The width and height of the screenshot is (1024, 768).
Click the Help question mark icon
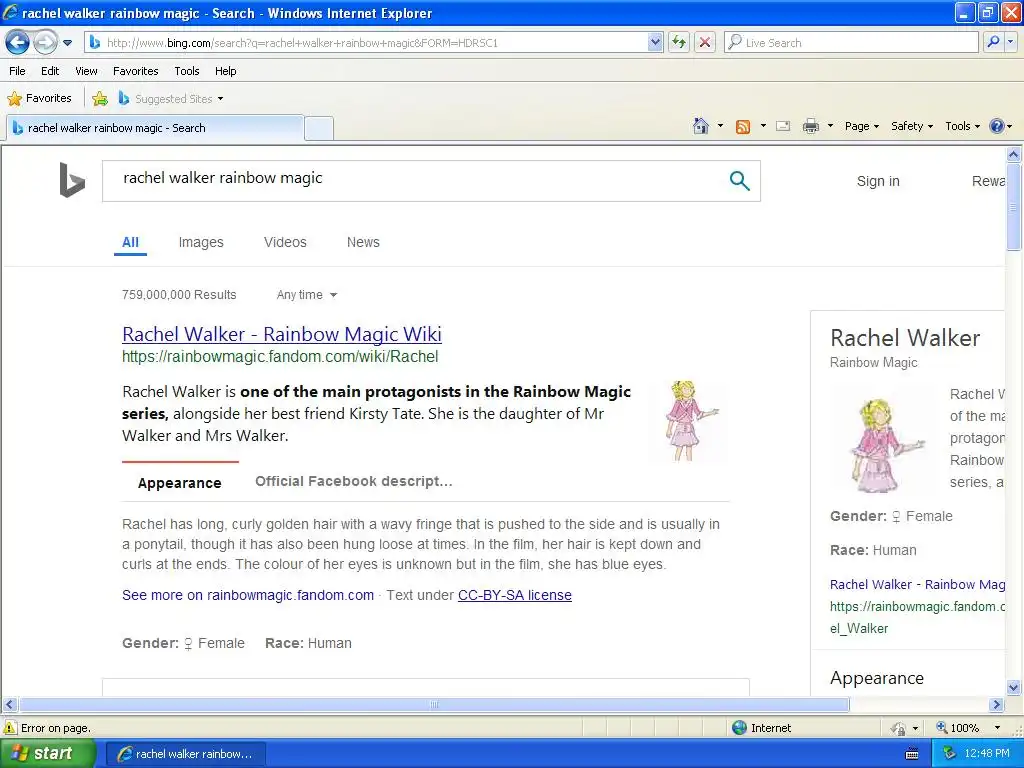997,126
